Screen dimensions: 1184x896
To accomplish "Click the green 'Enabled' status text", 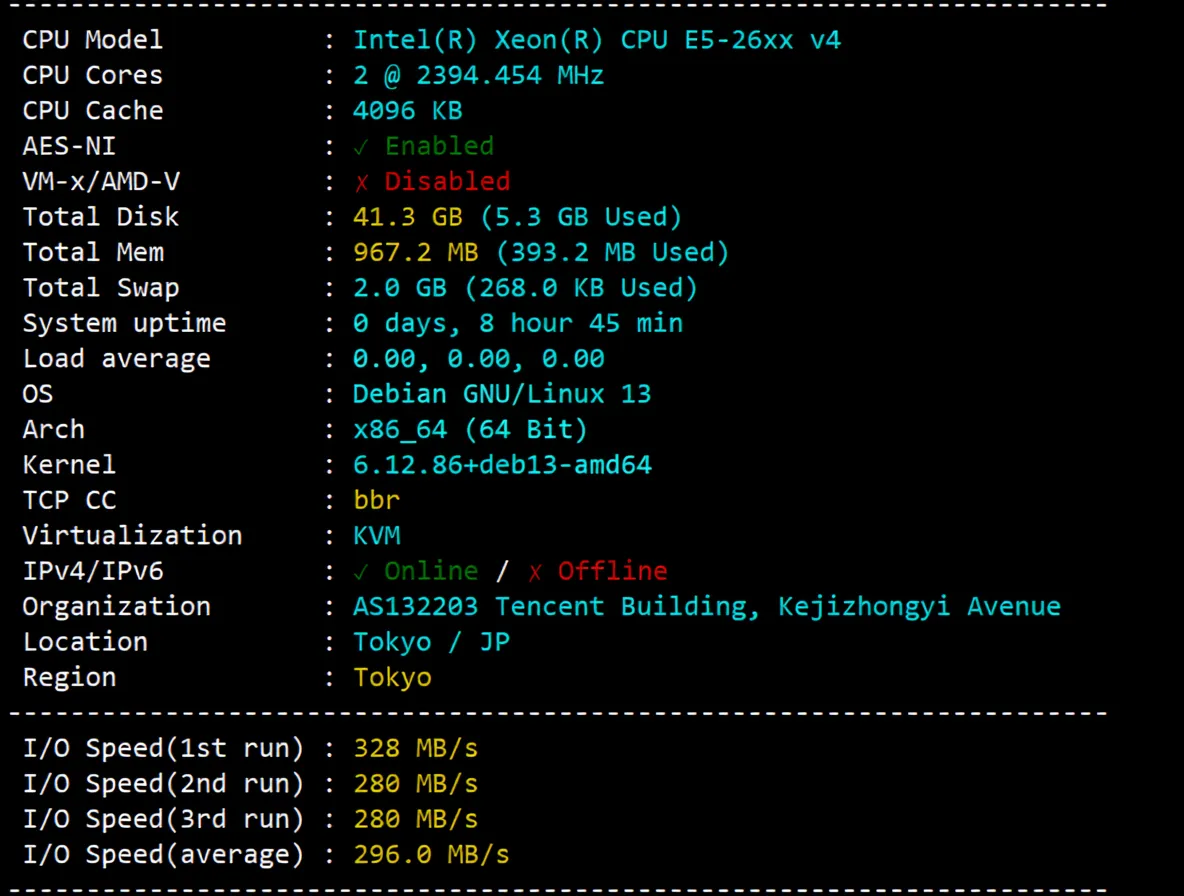I will (x=439, y=146).
